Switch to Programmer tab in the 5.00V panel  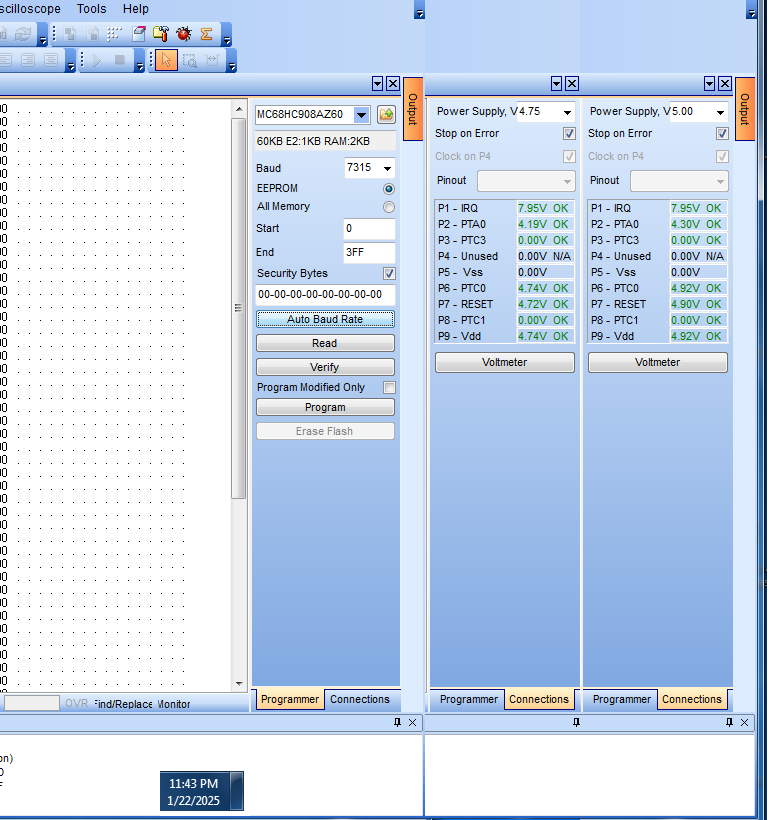point(621,700)
